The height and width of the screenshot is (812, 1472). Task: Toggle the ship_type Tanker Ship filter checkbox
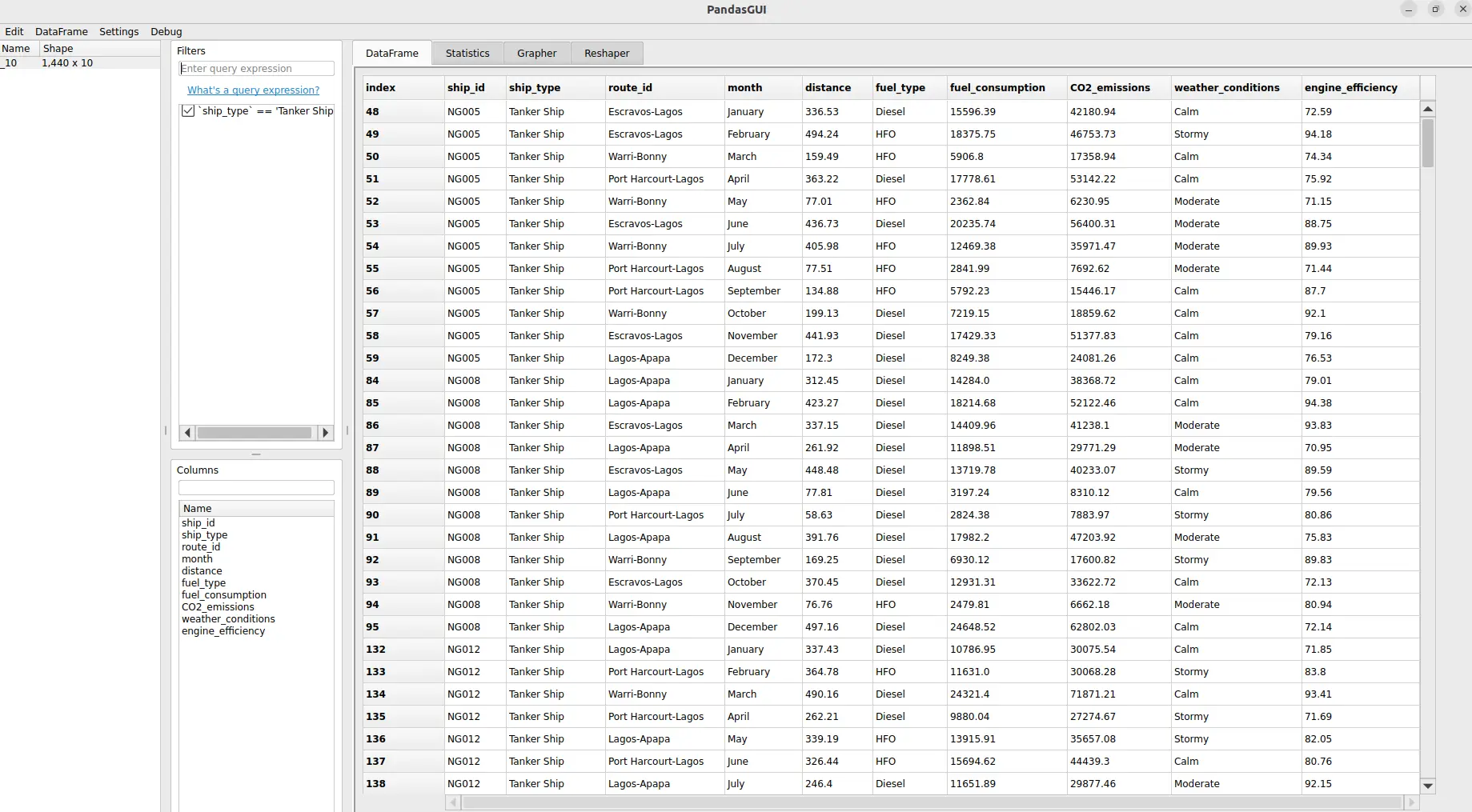[188, 111]
